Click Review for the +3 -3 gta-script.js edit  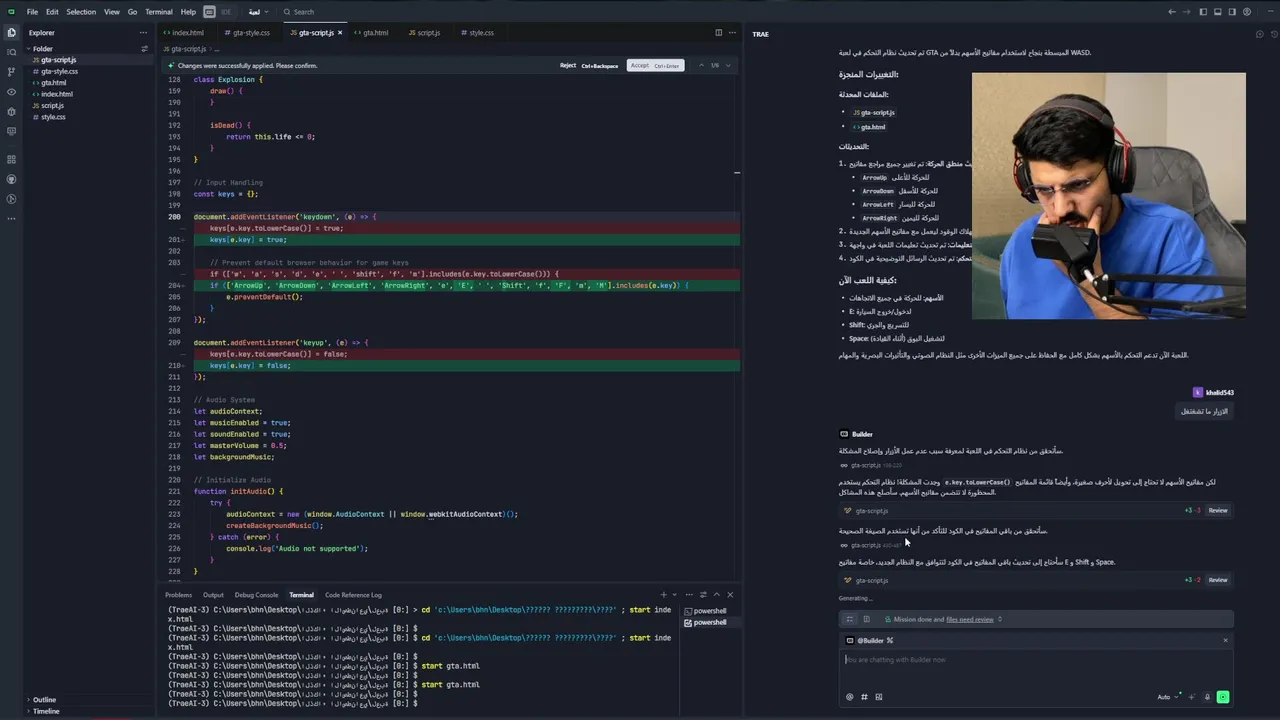coord(1217,510)
